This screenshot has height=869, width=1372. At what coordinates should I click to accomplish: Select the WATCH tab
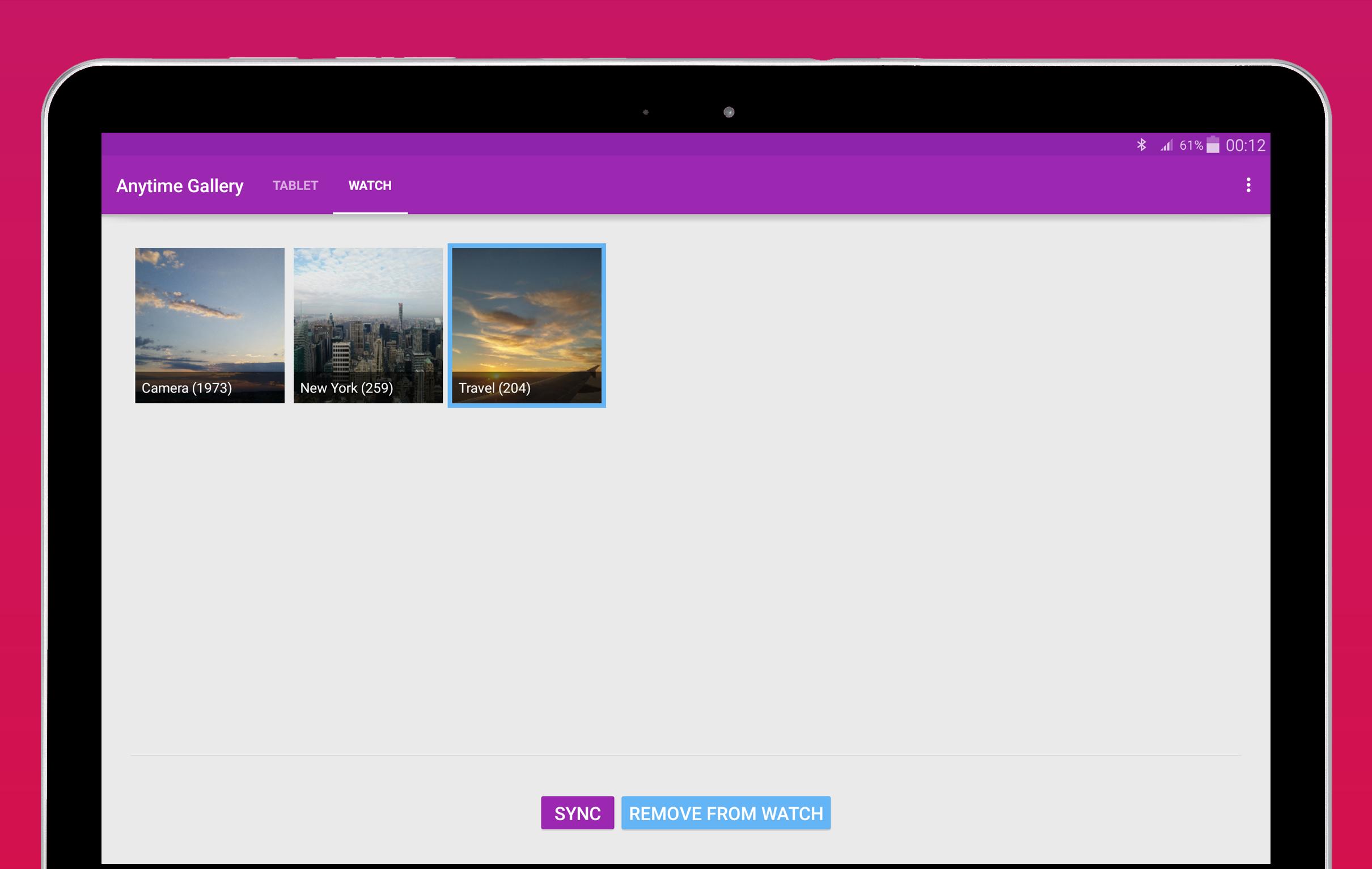point(370,185)
